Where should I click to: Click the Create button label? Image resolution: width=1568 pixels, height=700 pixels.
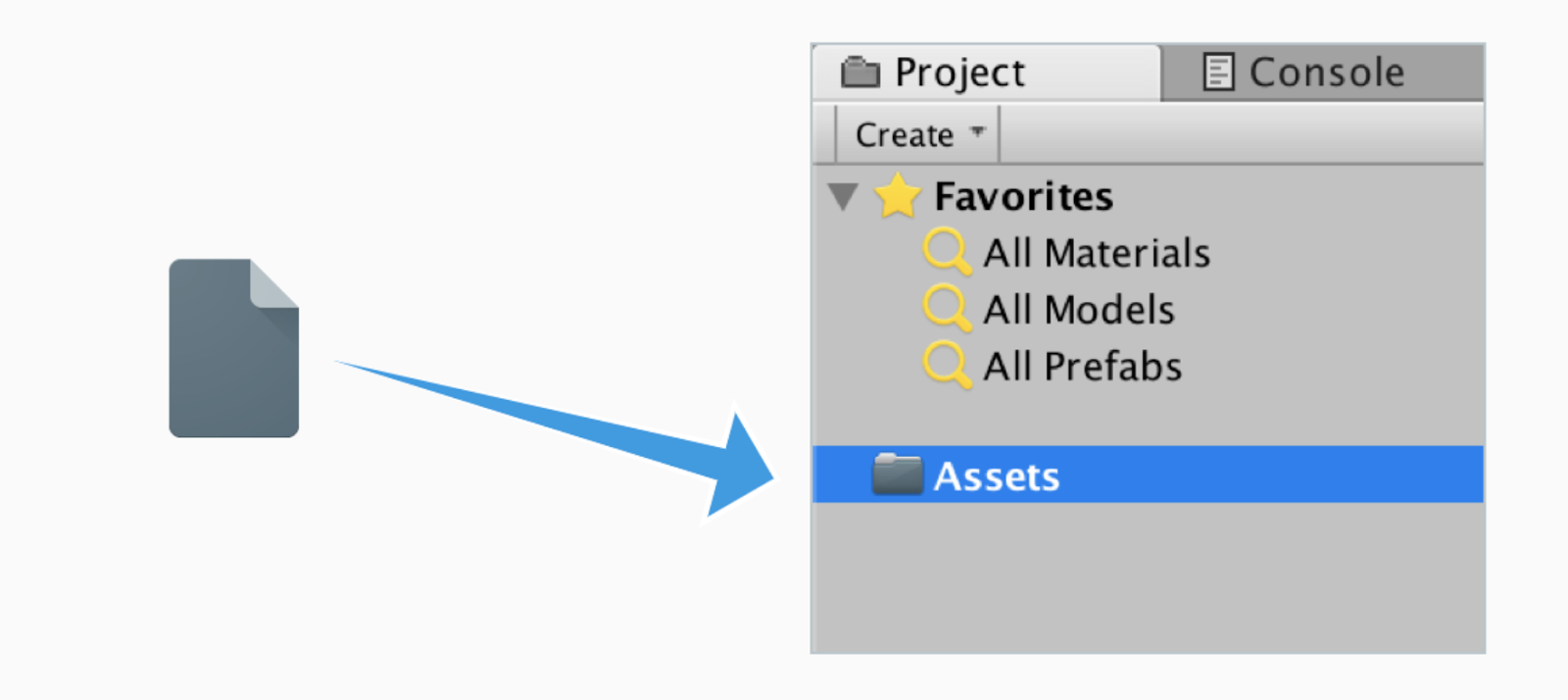904,135
